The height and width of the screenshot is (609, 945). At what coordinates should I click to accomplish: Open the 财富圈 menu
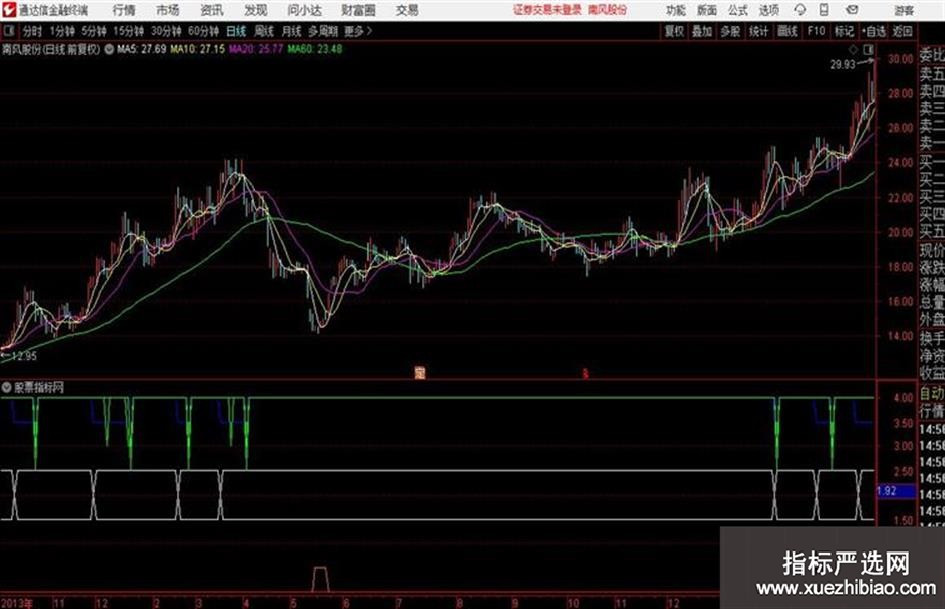358,10
